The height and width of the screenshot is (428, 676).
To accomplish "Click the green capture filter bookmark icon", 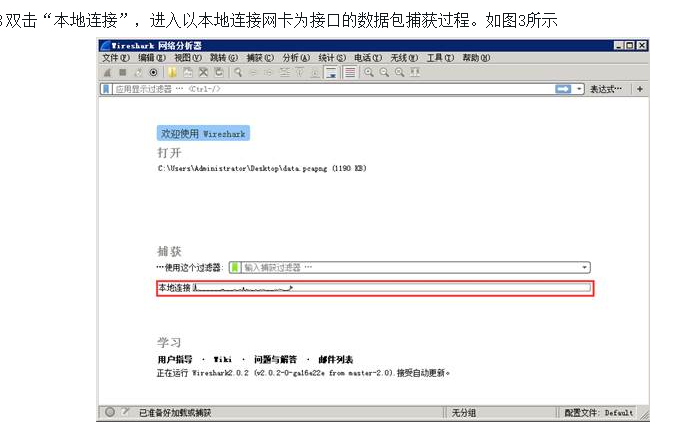I will [x=235, y=267].
